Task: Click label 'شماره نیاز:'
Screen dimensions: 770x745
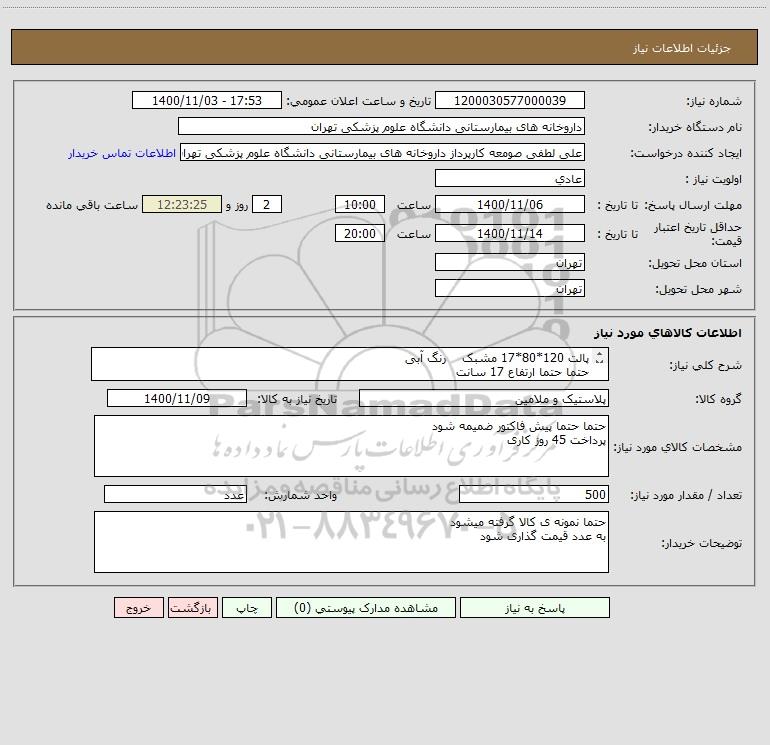Action: tap(714, 101)
